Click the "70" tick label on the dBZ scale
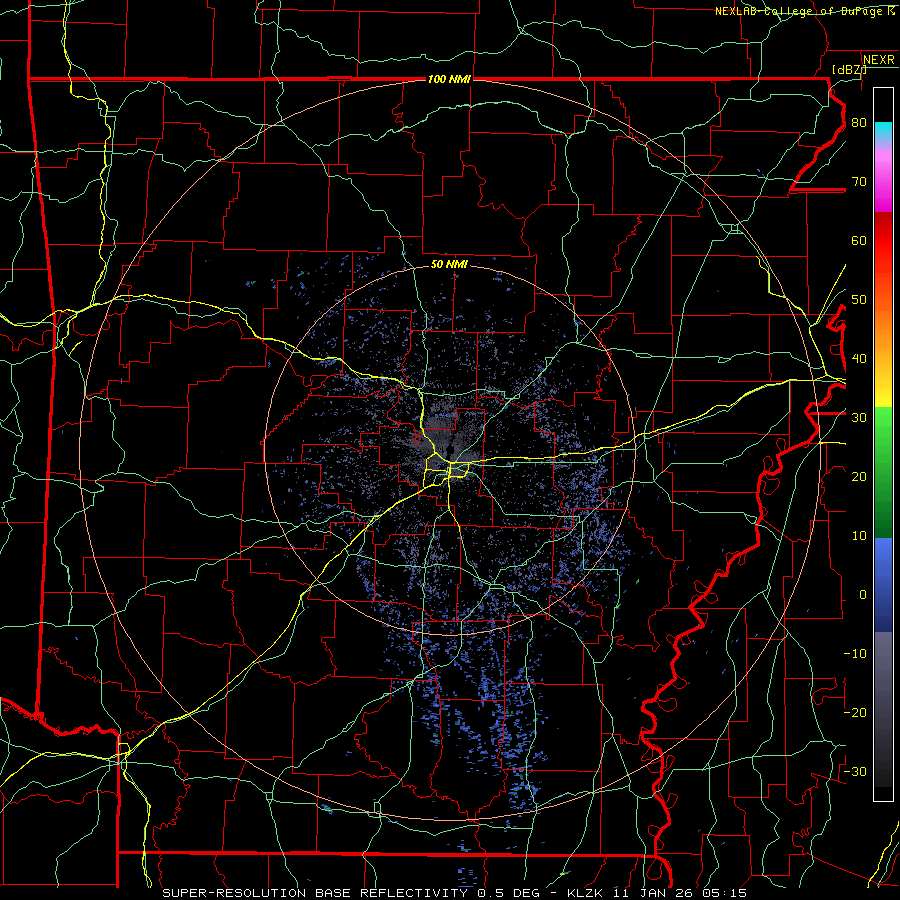Screen dimensions: 900x900 click(x=859, y=182)
